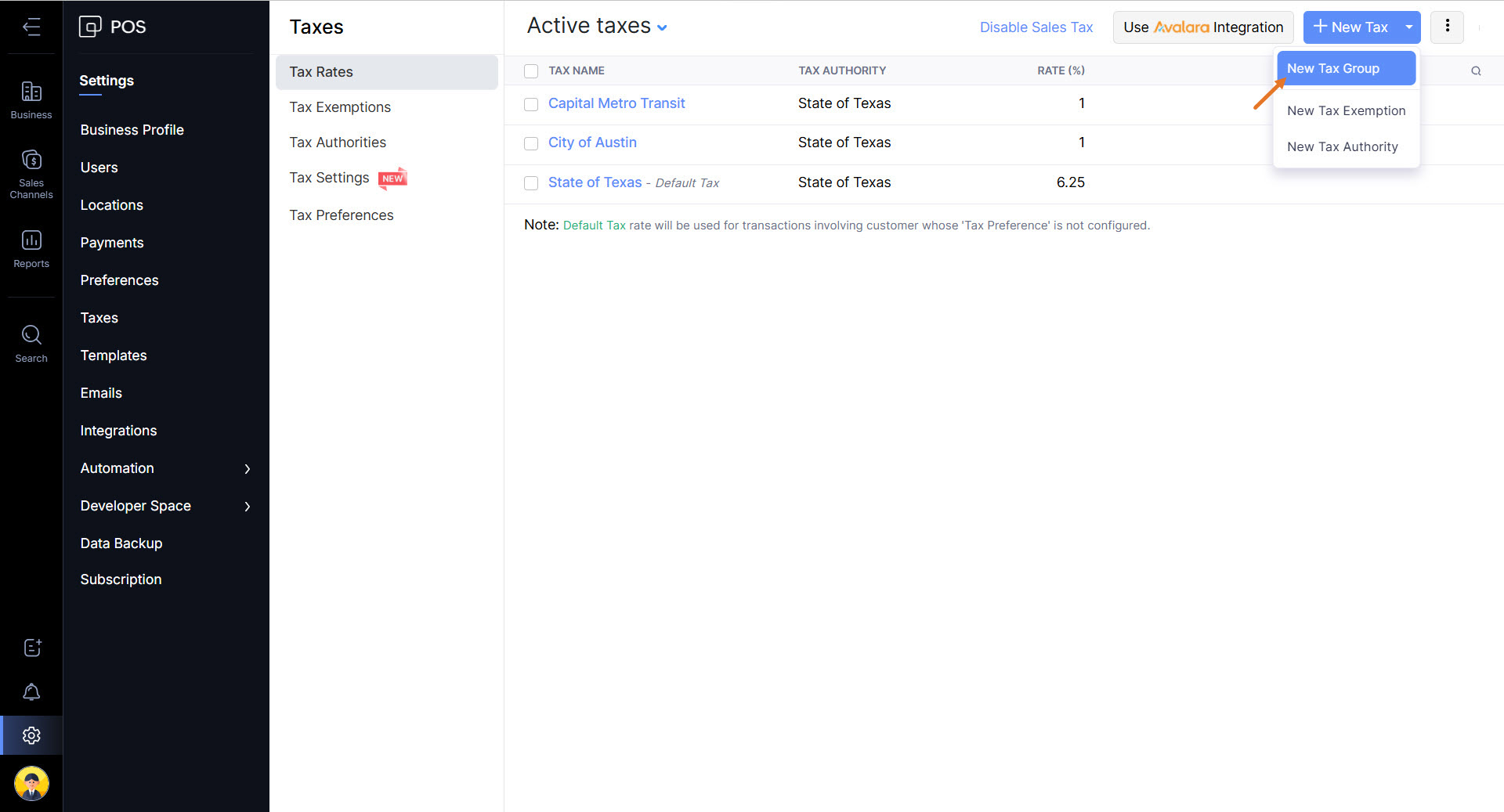Open the notifications bell icon
The height and width of the screenshot is (812, 1504).
coord(31,691)
